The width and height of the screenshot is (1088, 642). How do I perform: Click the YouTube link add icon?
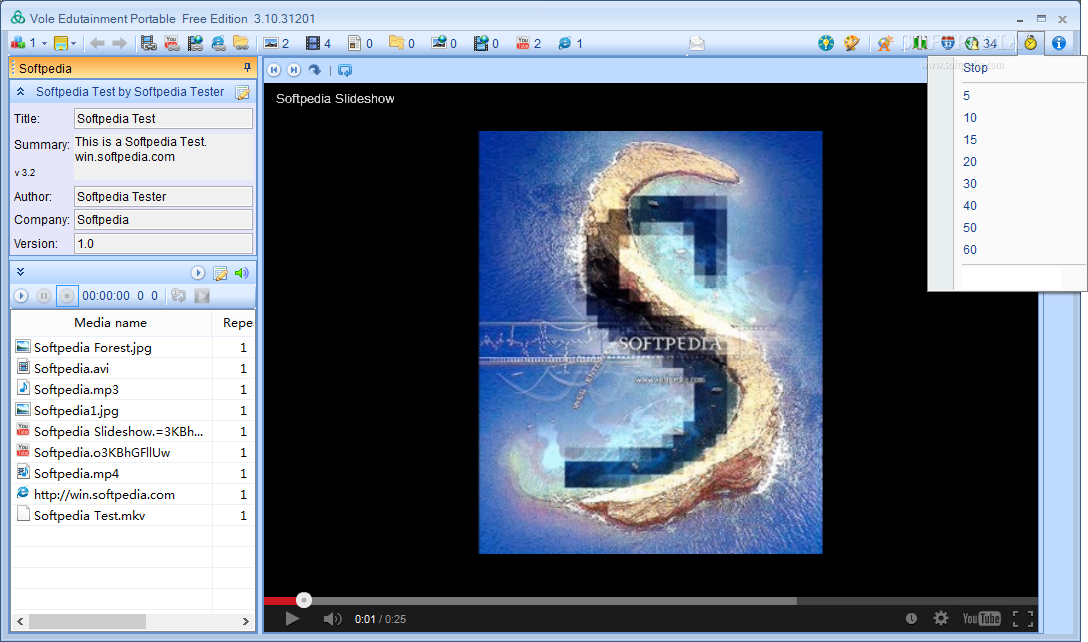172,43
